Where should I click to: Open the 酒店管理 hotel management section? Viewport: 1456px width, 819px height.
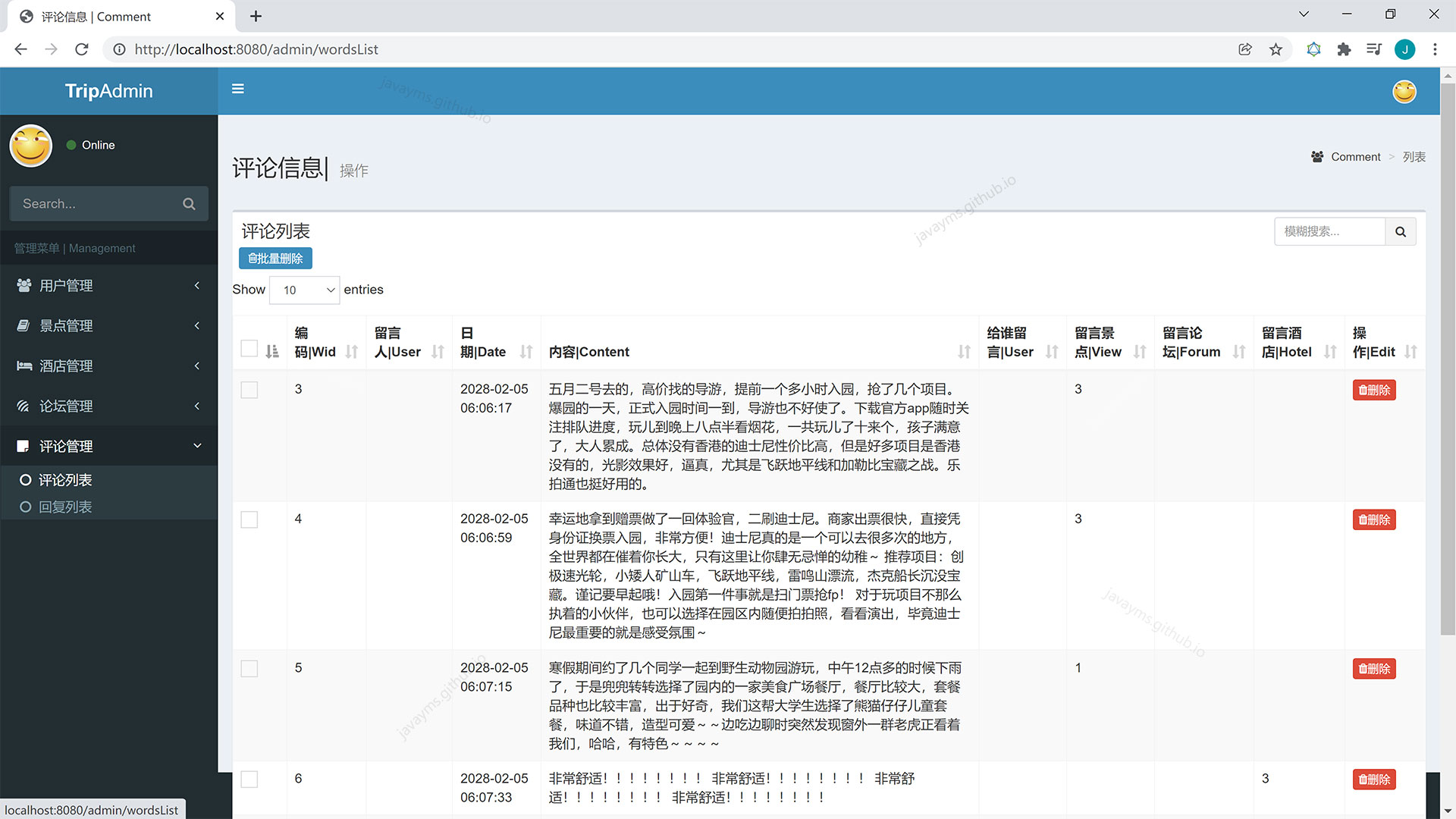tap(66, 366)
